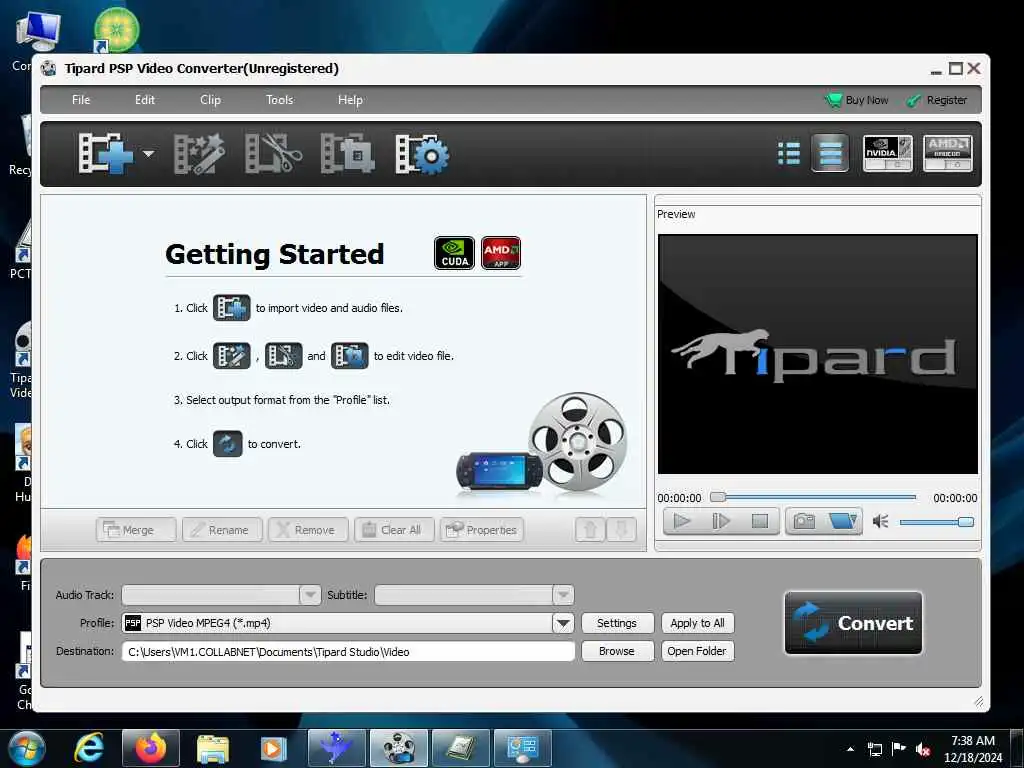Click the Add File toolbar icon
Viewport: 1024px width, 768px height.
[104, 154]
